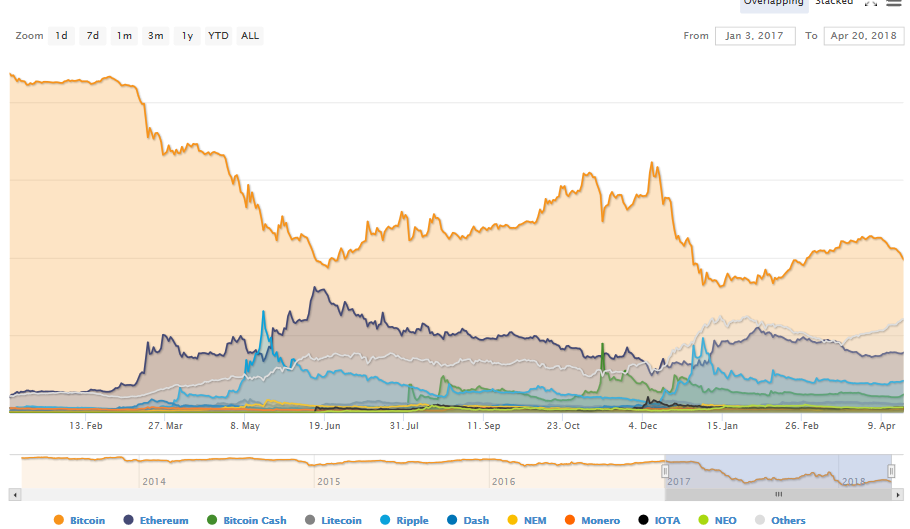The width and height of the screenshot is (910, 529).
Task: Zoom chart to 3m range
Action: pyautogui.click(x=155, y=36)
